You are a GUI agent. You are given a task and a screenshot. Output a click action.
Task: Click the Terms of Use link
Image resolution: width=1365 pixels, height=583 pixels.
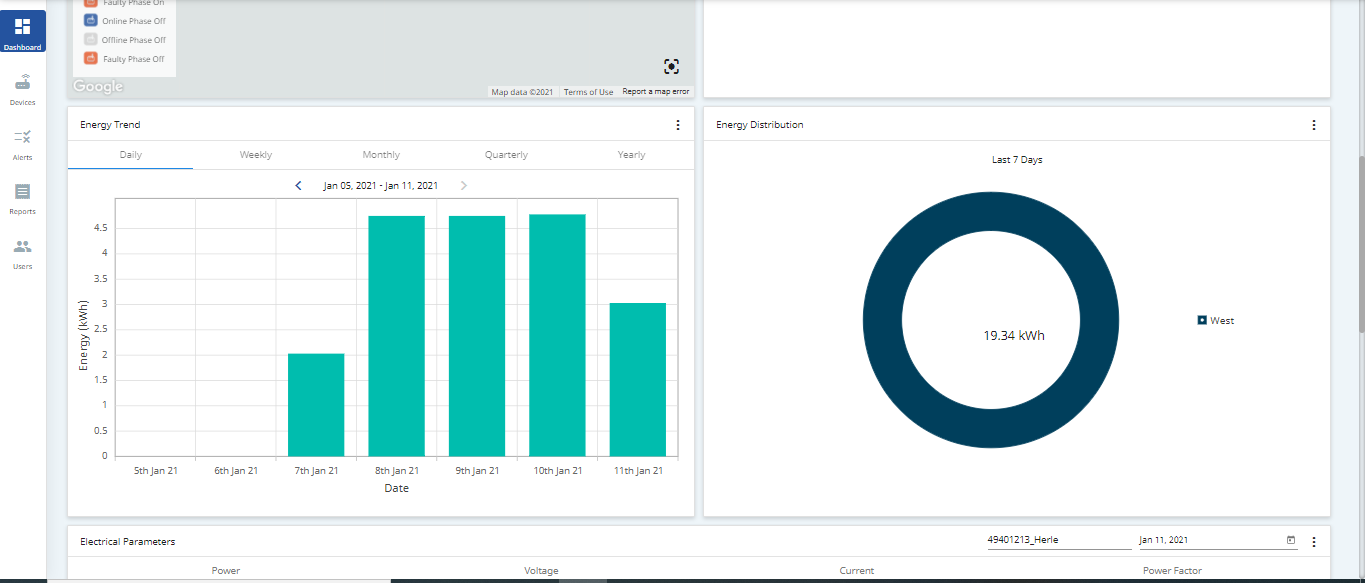(x=588, y=92)
